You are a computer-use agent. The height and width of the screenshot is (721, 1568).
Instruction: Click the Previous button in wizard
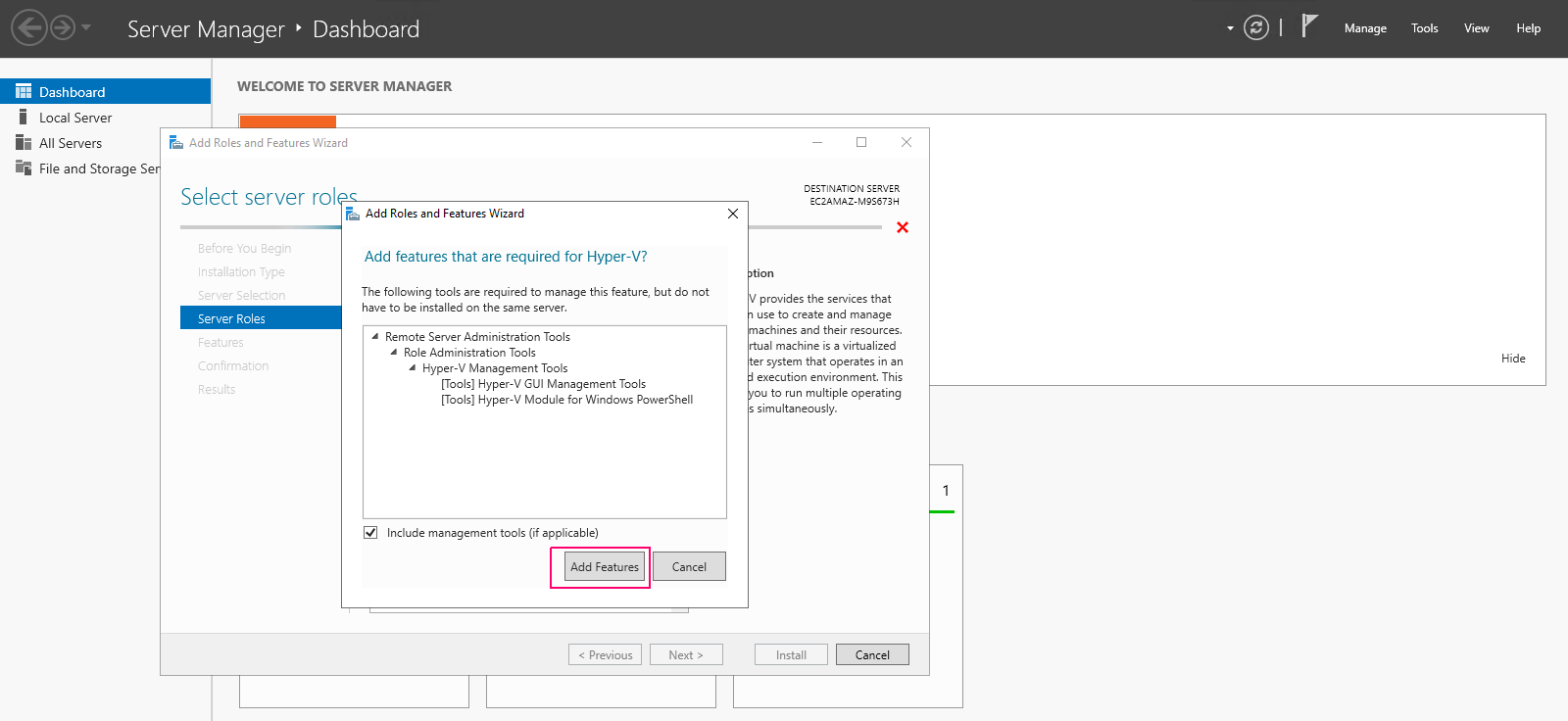(605, 654)
